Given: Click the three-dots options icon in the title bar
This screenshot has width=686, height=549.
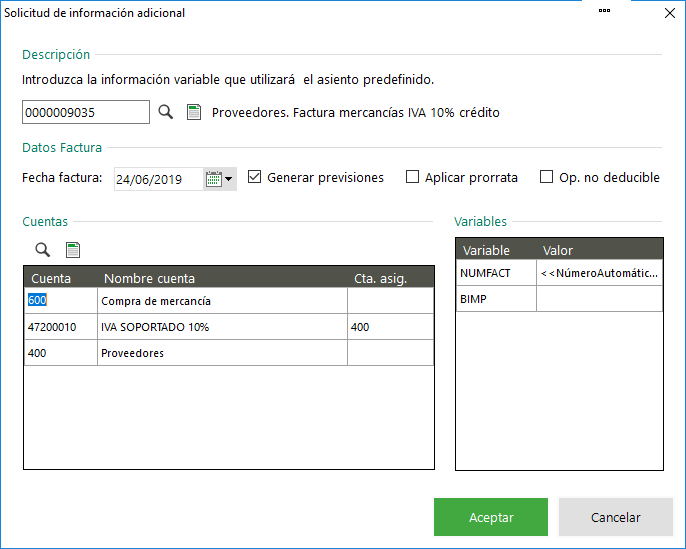Looking at the screenshot, I should tap(604, 10).
